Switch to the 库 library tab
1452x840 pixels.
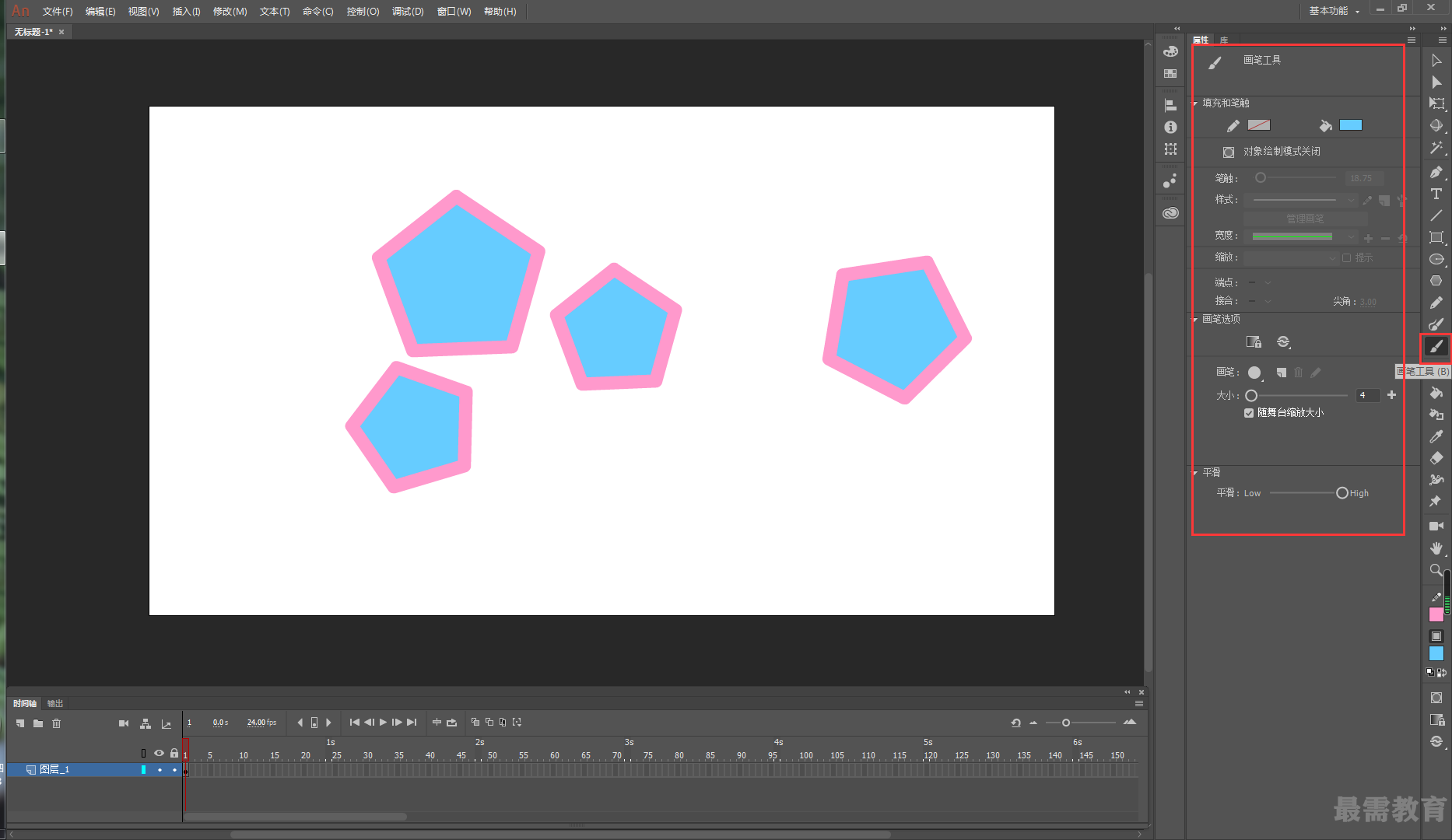pyautogui.click(x=1224, y=40)
